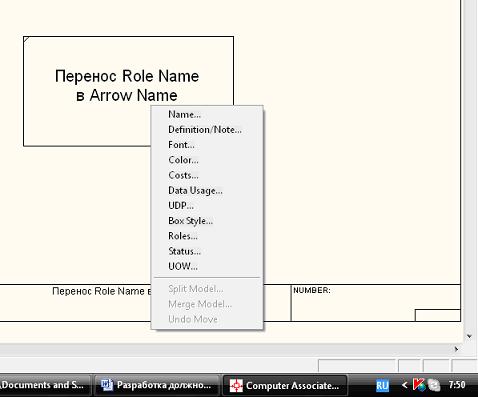Screen dimensions: 478x397
Task: Click the RU language indicator
Action: click(382, 386)
